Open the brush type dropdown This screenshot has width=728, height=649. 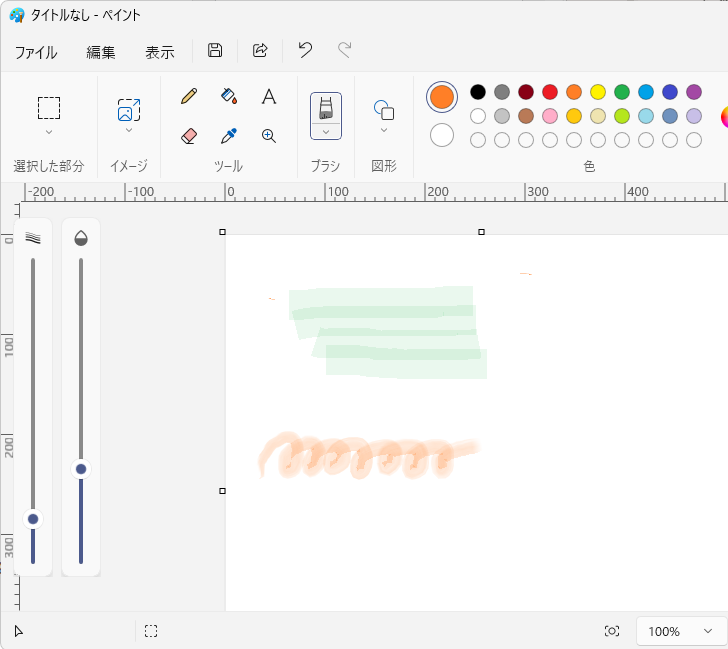pyautogui.click(x=326, y=131)
